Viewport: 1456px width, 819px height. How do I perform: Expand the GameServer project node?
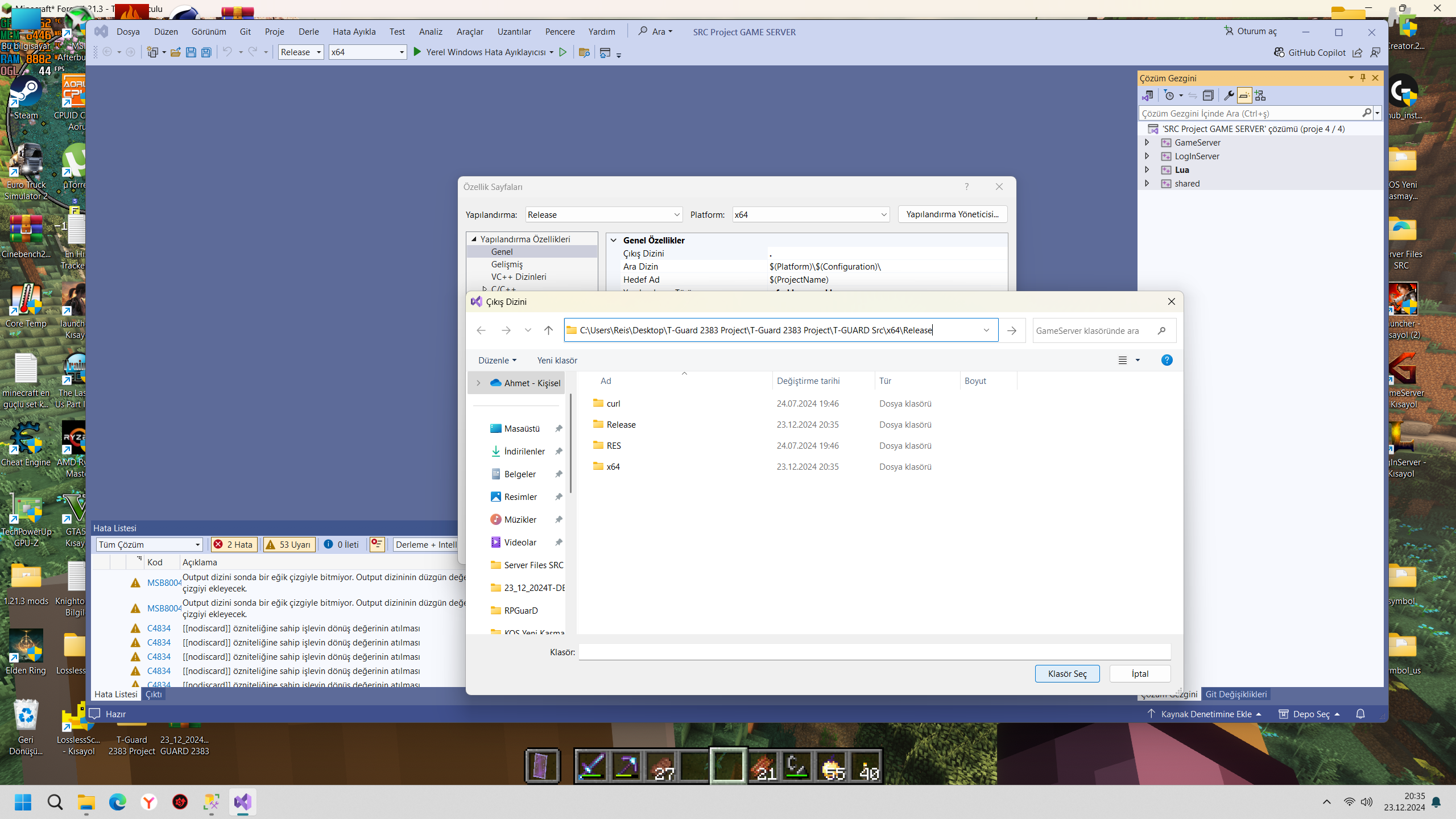coord(1147,142)
